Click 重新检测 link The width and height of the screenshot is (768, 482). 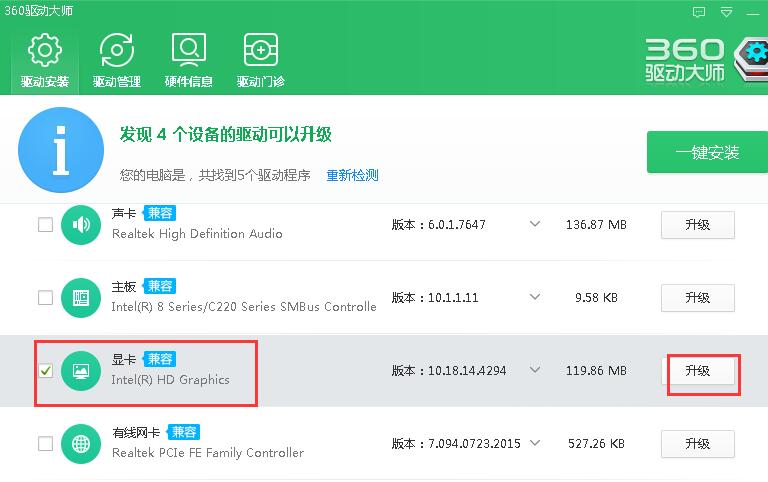[x=352, y=175]
